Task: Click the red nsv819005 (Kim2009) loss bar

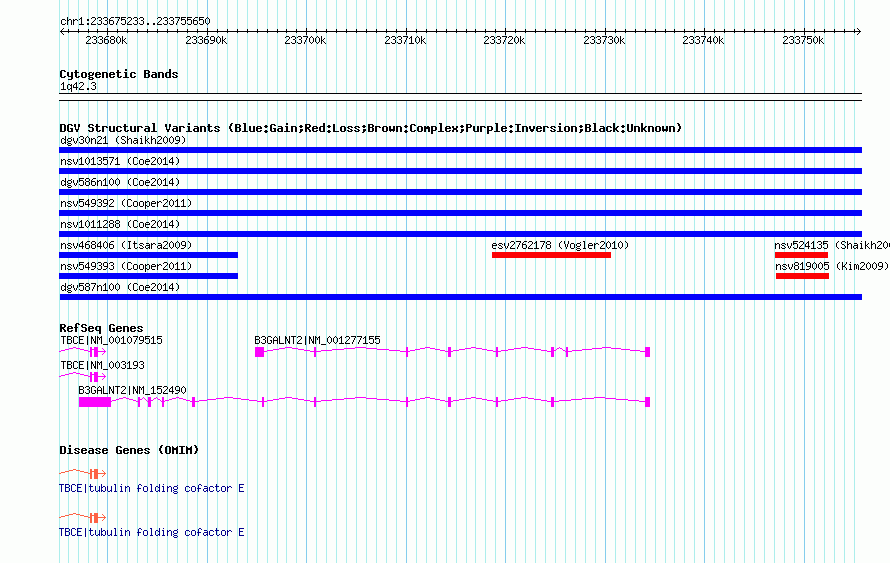Action: [x=803, y=276]
